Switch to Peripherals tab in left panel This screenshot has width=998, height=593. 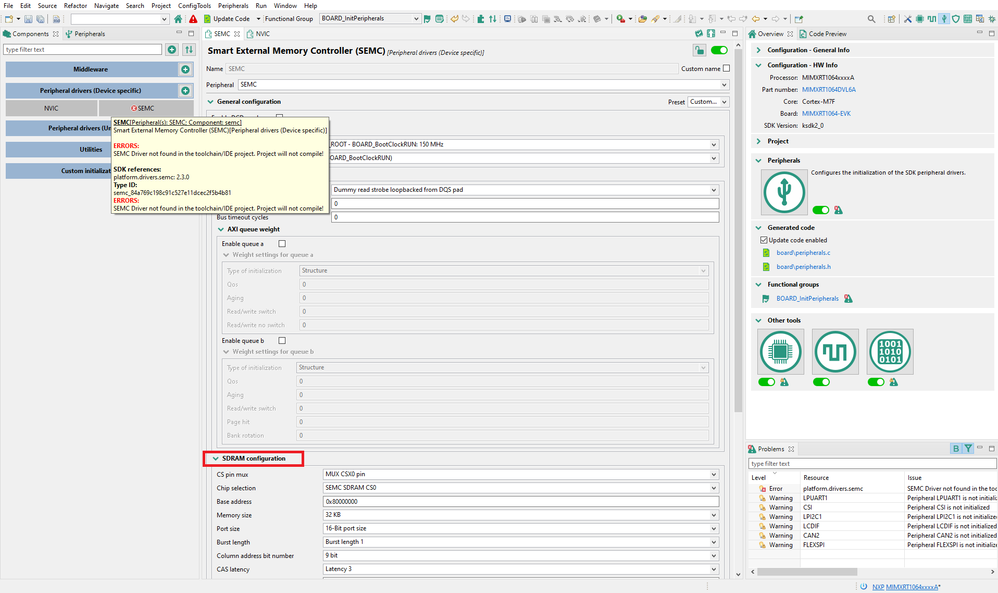pyautogui.click(x=85, y=34)
